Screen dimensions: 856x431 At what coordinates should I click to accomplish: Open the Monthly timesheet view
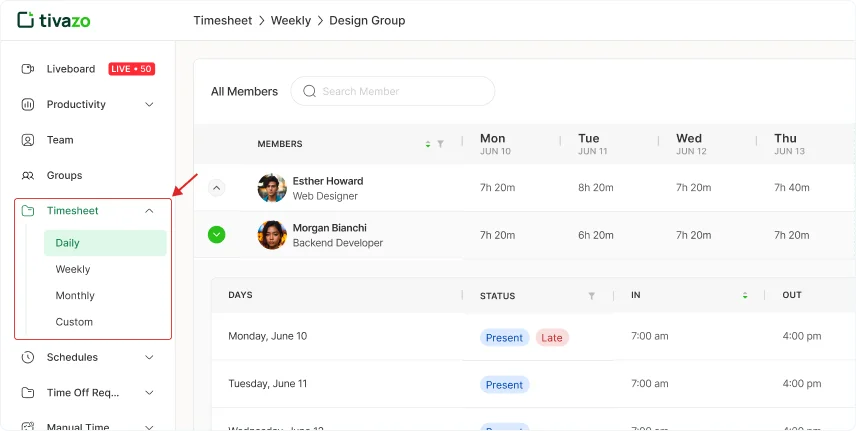point(75,296)
